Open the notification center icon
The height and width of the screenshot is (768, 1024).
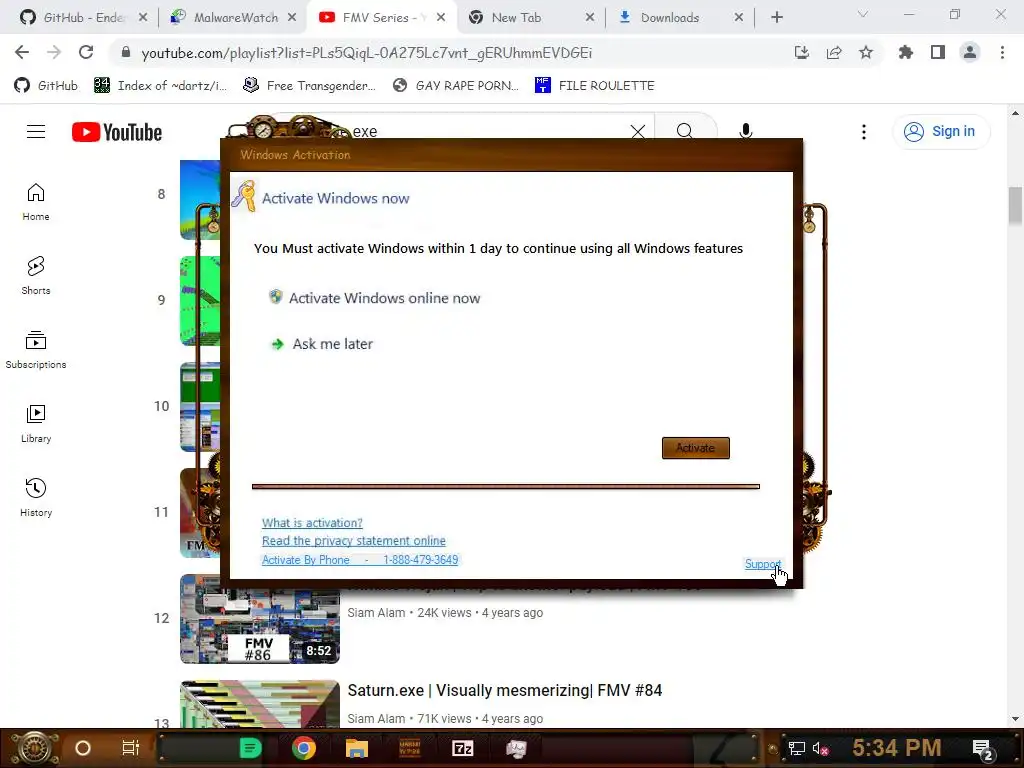(x=982, y=750)
